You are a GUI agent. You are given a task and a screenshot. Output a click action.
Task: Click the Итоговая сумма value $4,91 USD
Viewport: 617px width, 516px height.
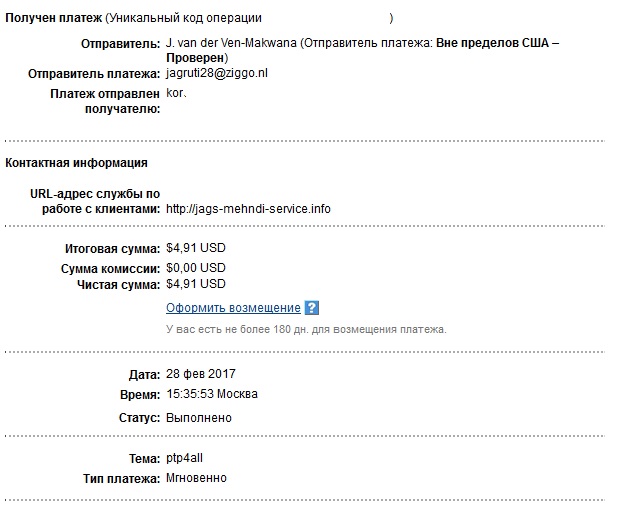[x=196, y=248]
